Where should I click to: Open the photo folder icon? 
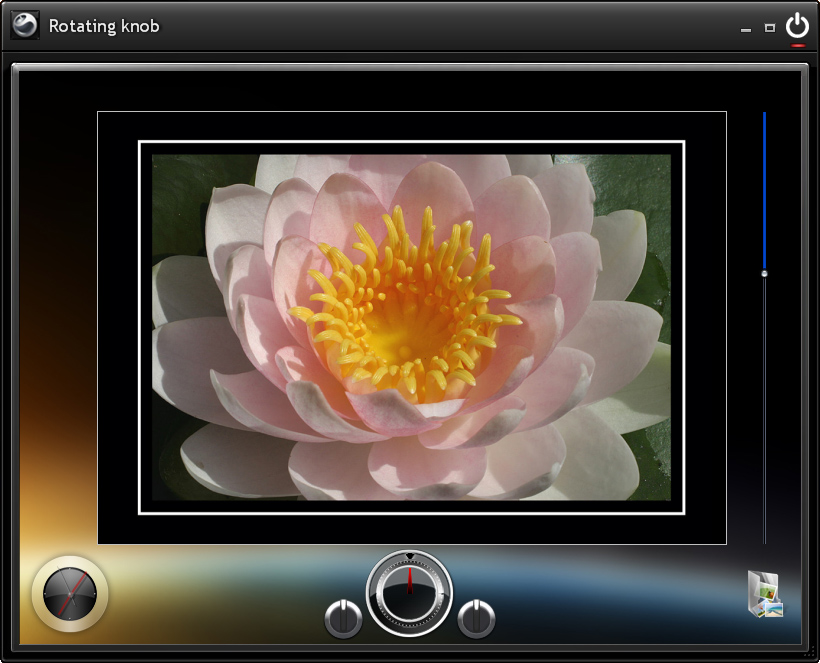pos(765,593)
